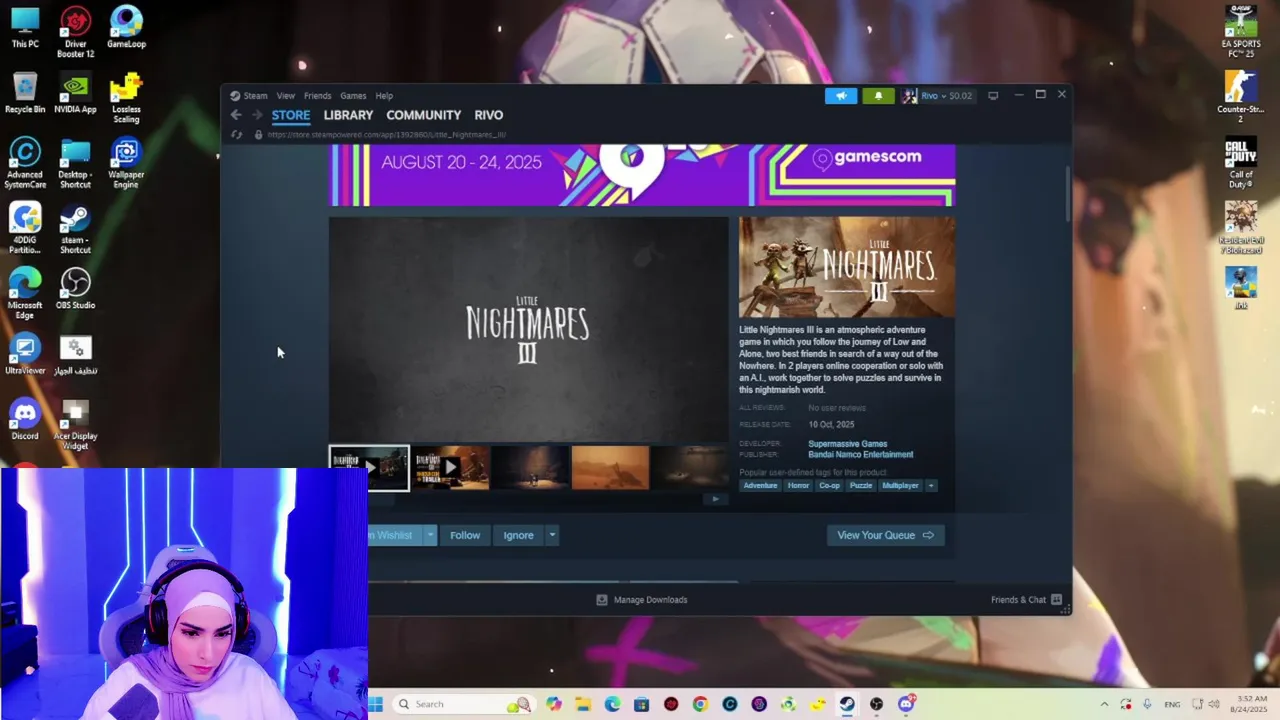
Task: Open the Games menu in Steam
Action: coord(353,96)
